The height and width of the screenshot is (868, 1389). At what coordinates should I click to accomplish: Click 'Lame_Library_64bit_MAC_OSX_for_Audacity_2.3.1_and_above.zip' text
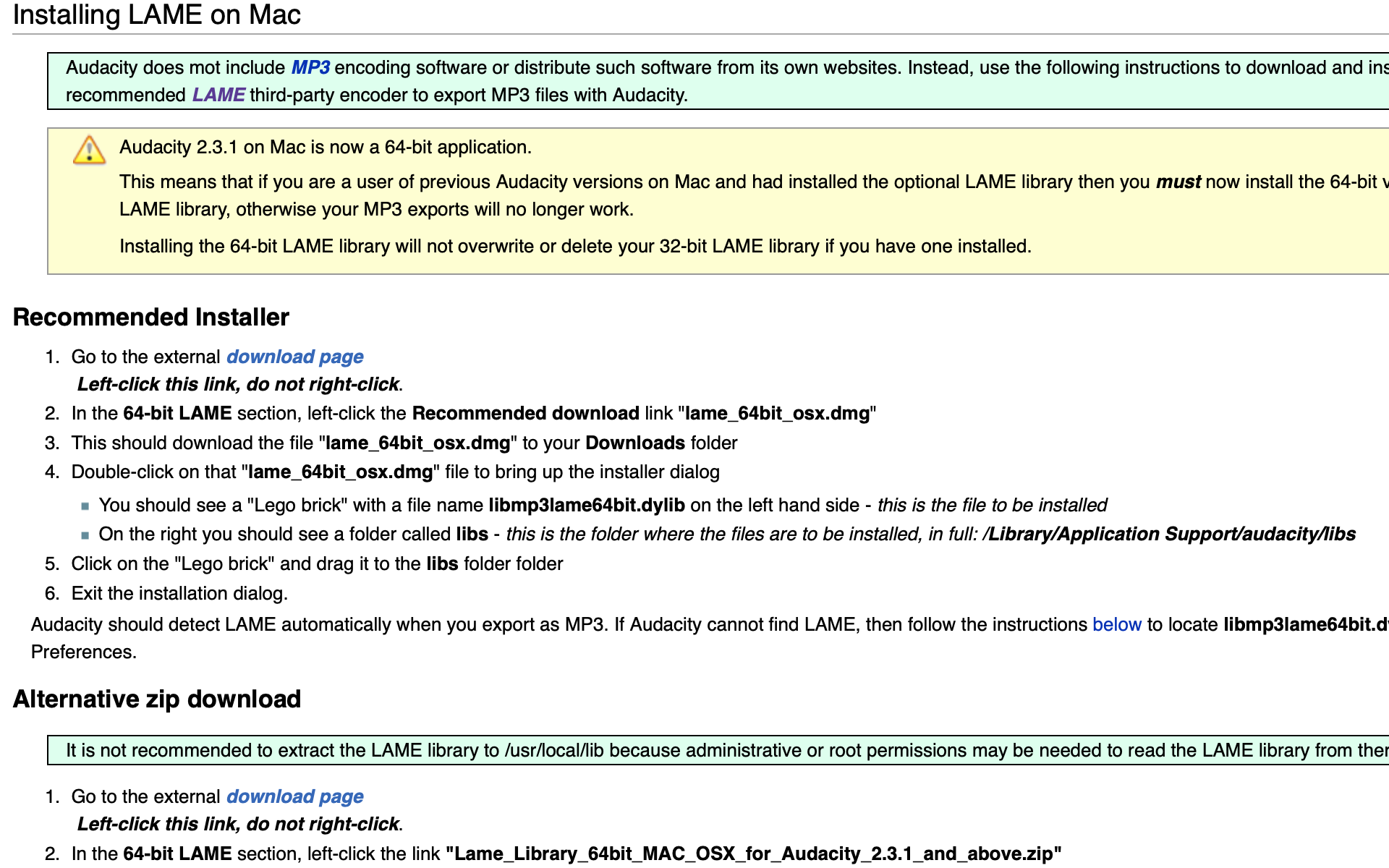click(x=754, y=854)
